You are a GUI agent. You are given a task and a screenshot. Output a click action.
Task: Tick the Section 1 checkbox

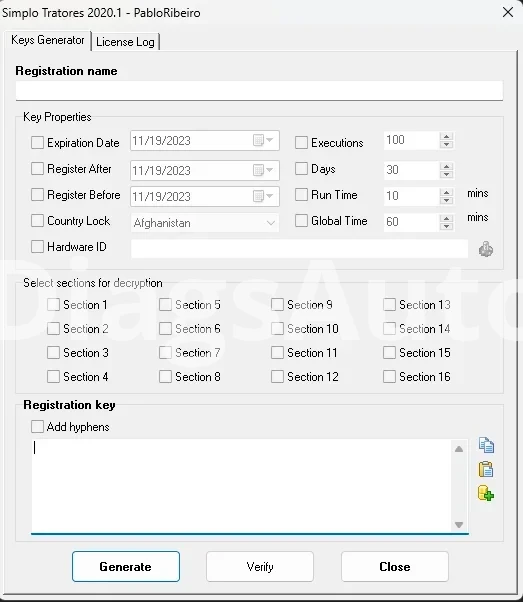[x=53, y=305]
